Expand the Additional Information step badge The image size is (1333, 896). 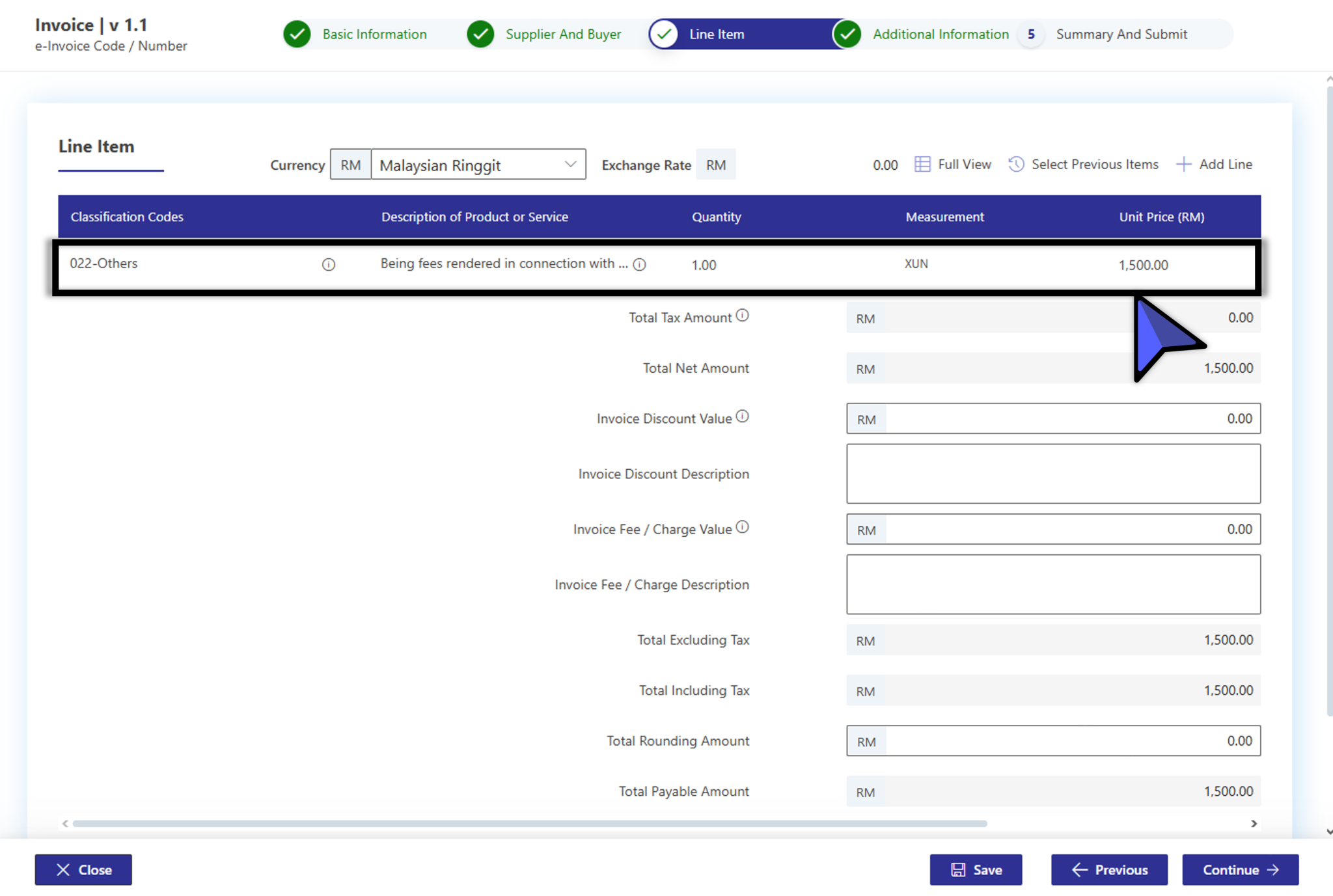(x=1030, y=34)
